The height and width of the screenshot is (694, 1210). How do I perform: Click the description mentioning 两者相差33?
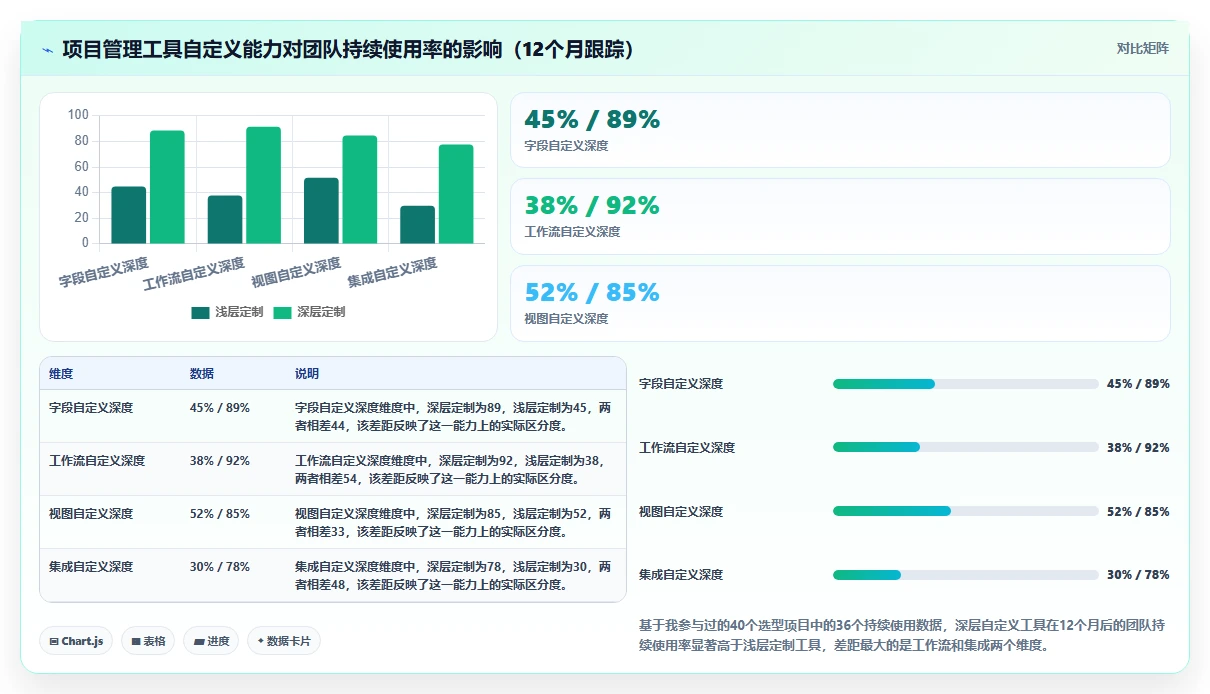(x=454, y=523)
